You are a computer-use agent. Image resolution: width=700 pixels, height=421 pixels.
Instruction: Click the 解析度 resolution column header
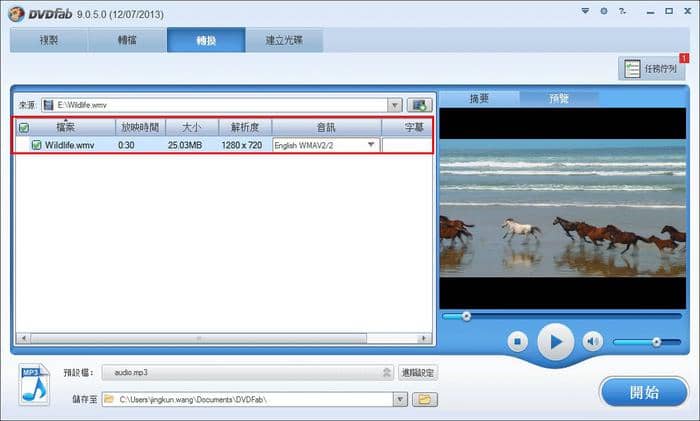pyautogui.click(x=245, y=128)
